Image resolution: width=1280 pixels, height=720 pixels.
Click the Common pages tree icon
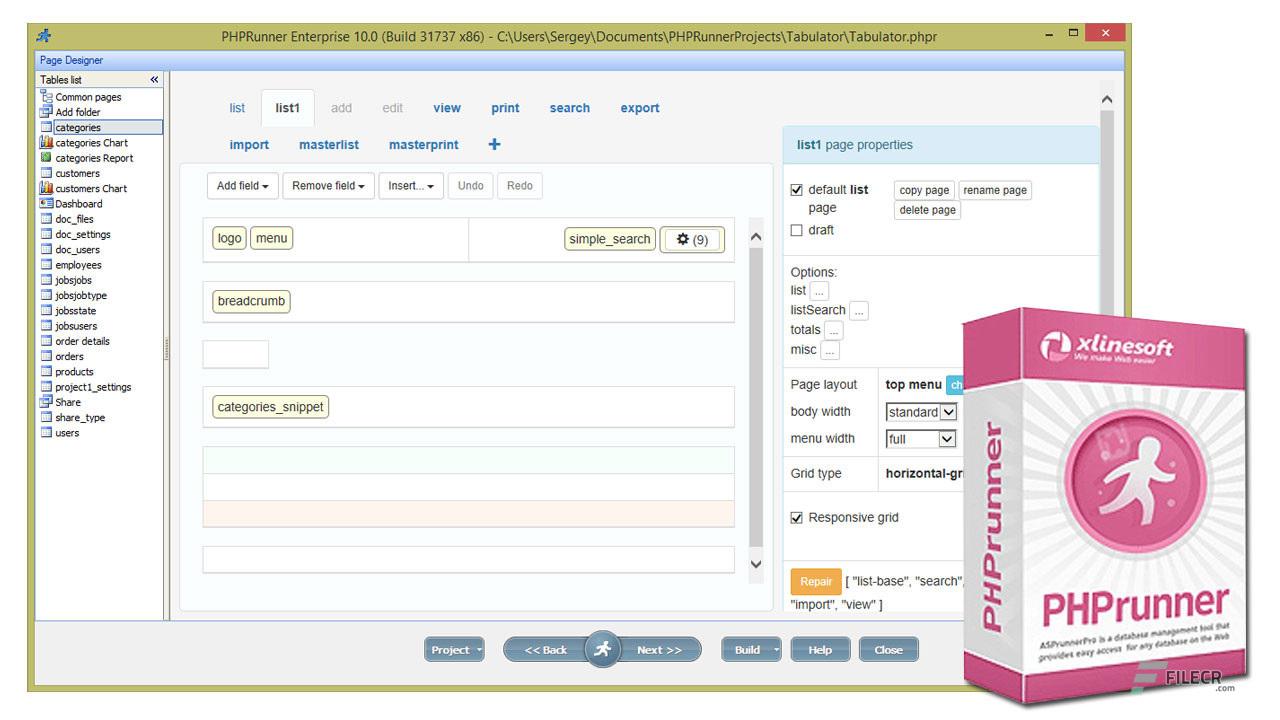pyautogui.click(x=46, y=97)
